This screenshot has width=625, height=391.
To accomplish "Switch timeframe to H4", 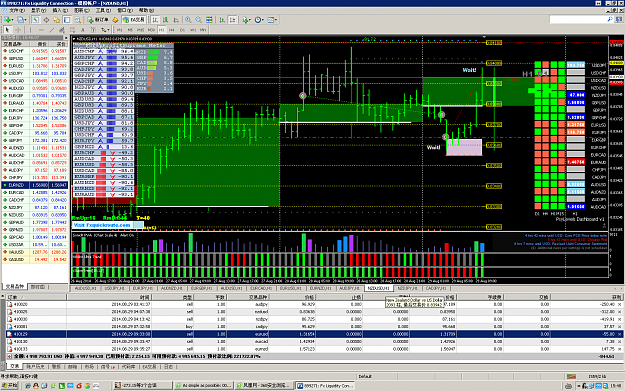I will coord(172,30).
